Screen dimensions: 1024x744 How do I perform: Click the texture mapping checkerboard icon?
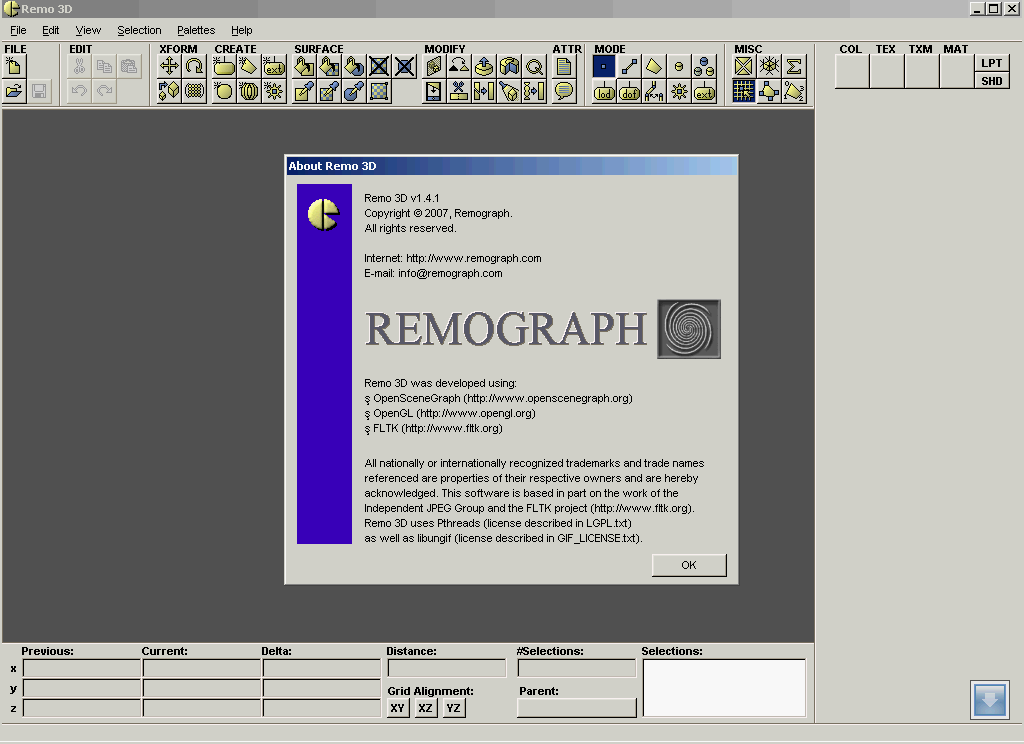click(379, 91)
